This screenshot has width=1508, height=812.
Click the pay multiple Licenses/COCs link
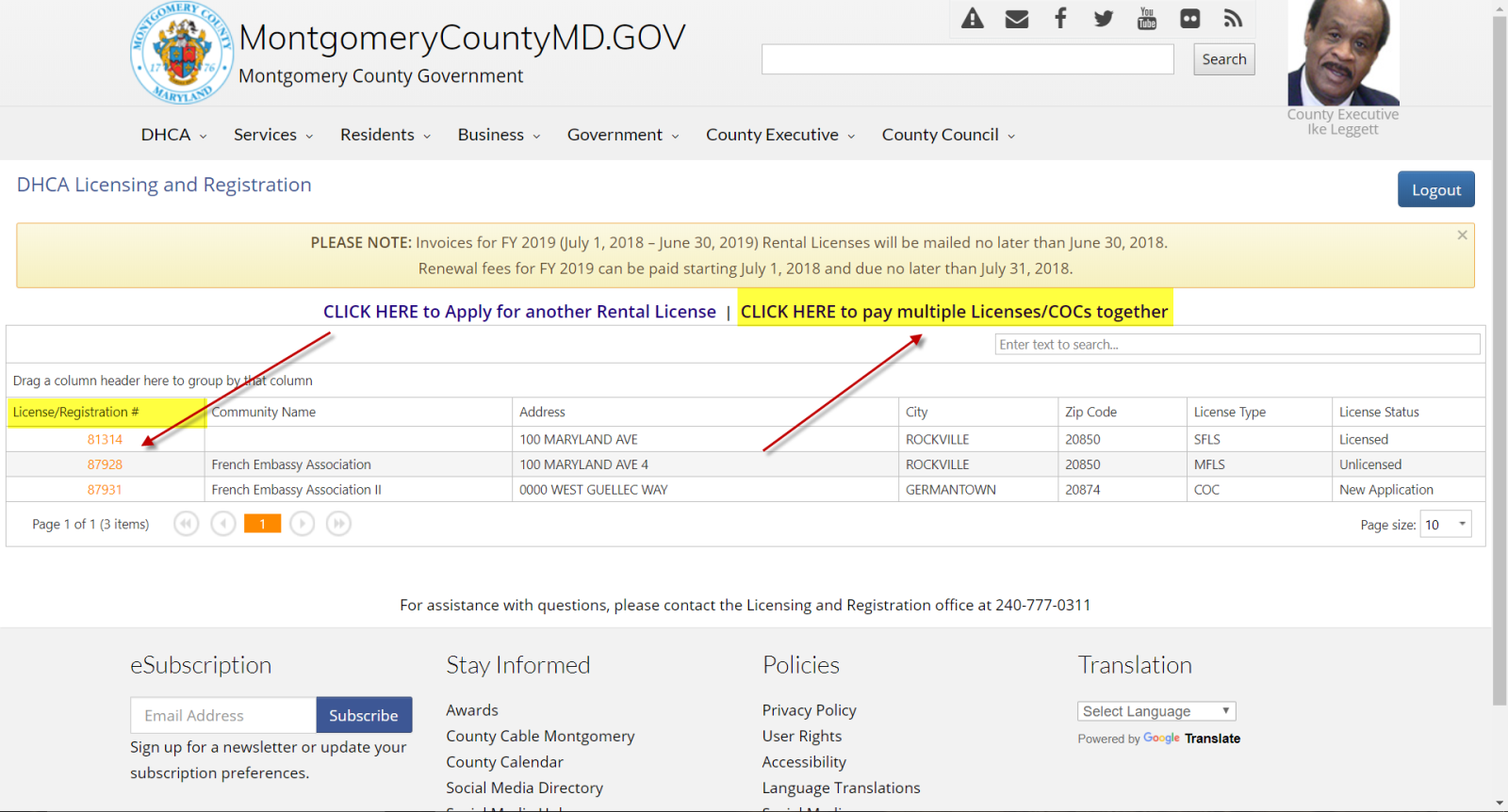[x=954, y=312]
